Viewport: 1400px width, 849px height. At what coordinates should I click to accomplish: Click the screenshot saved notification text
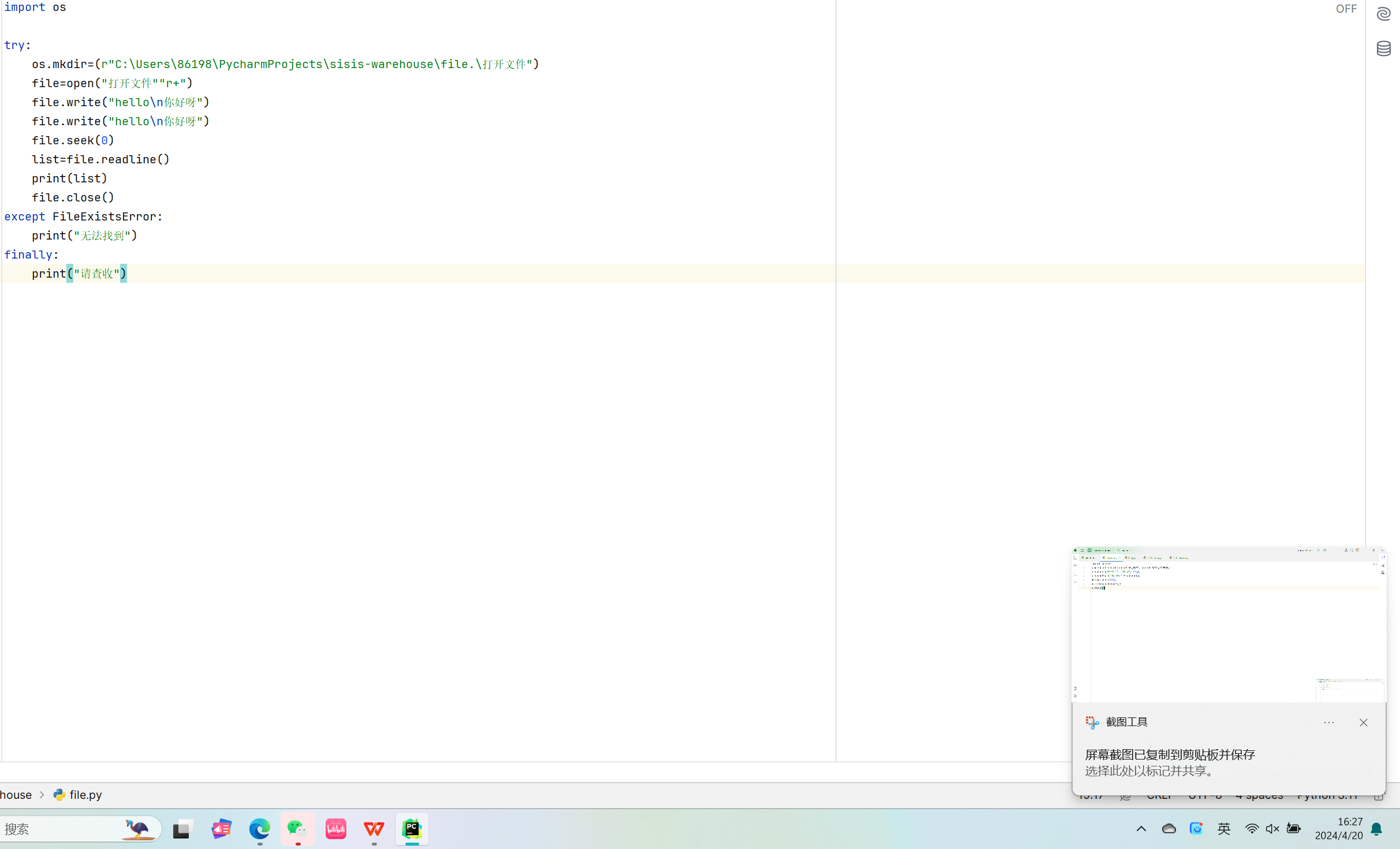(x=1170, y=754)
